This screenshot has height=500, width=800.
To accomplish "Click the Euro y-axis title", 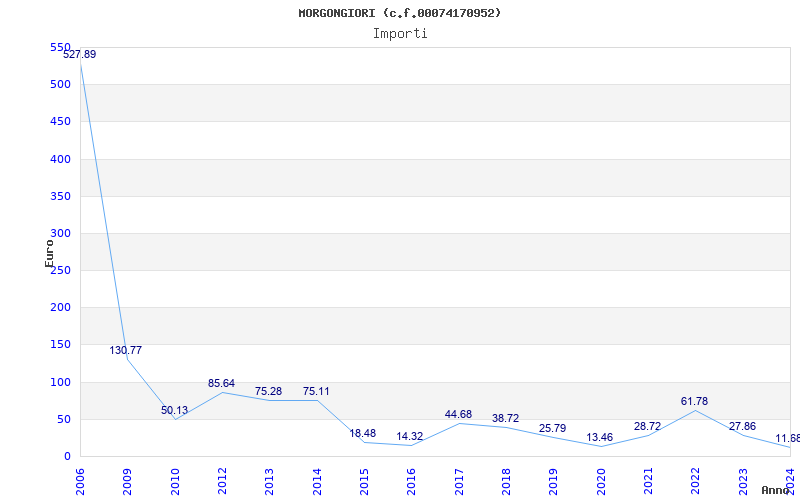I will pos(49,254).
